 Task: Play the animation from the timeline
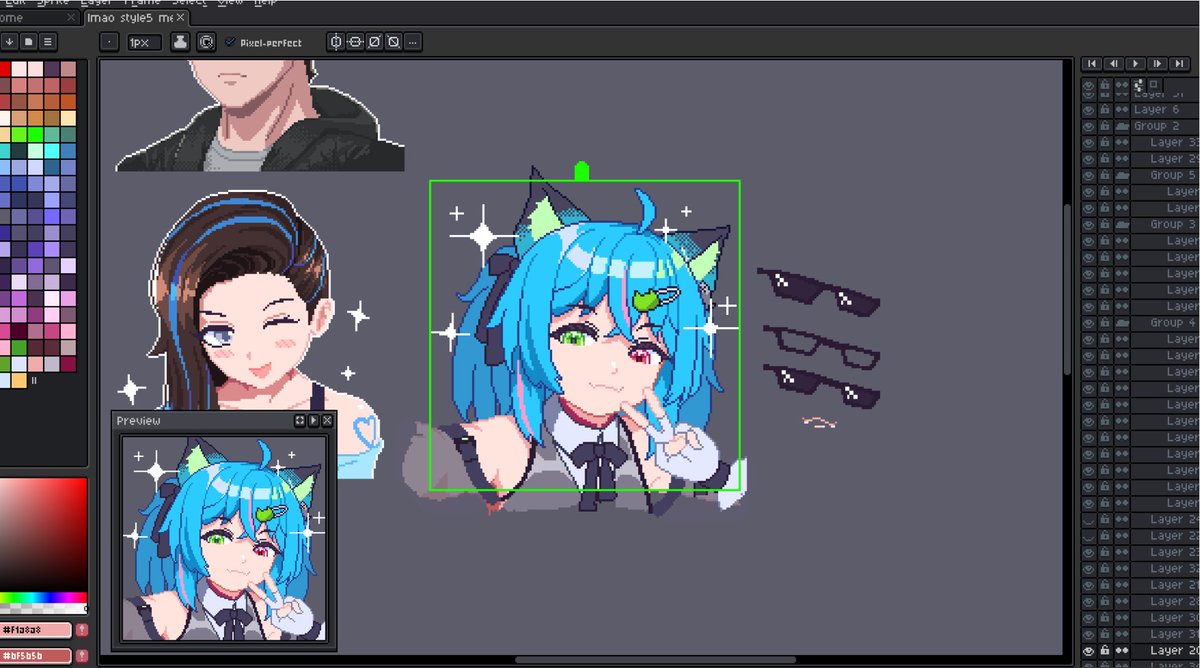coord(1135,63)
